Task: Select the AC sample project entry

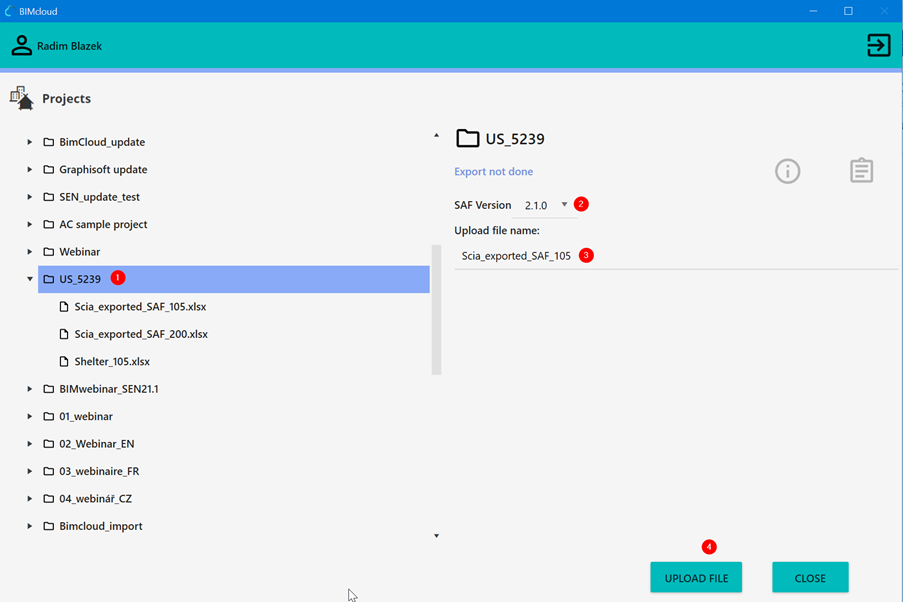Action: [x=103, y=224]
